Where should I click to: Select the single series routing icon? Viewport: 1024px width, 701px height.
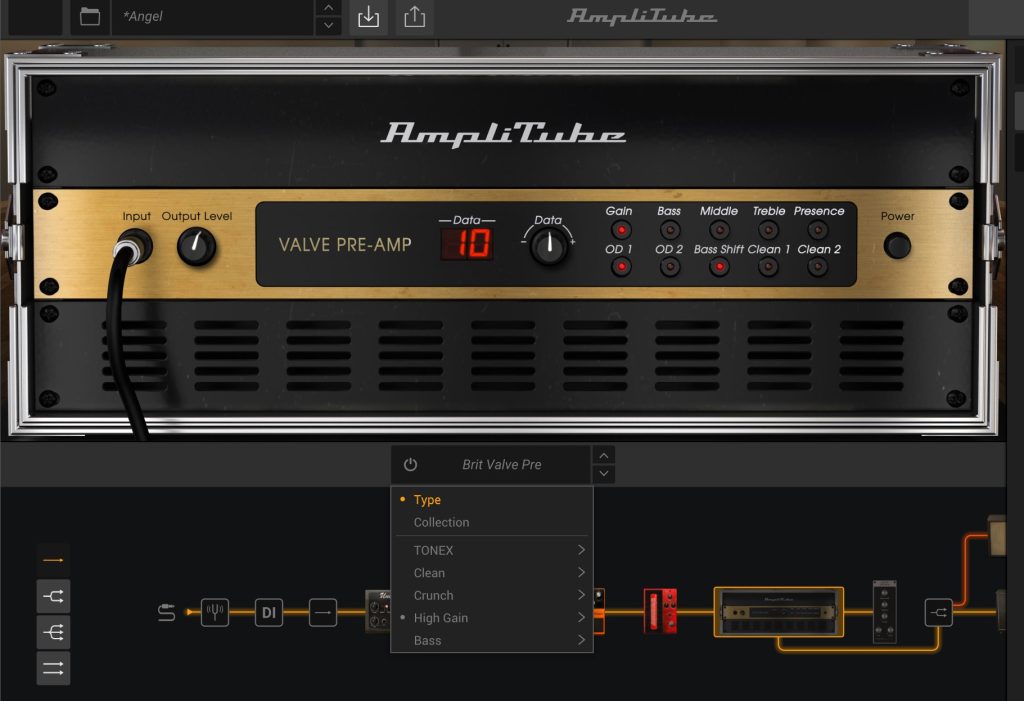tap(53, 561)
